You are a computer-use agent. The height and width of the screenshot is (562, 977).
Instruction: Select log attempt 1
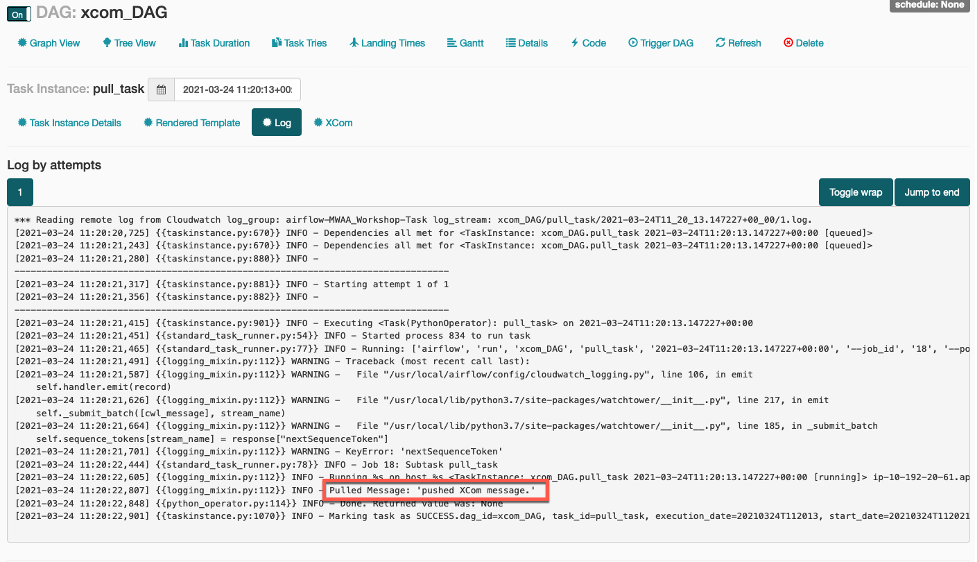coord(20,192)
